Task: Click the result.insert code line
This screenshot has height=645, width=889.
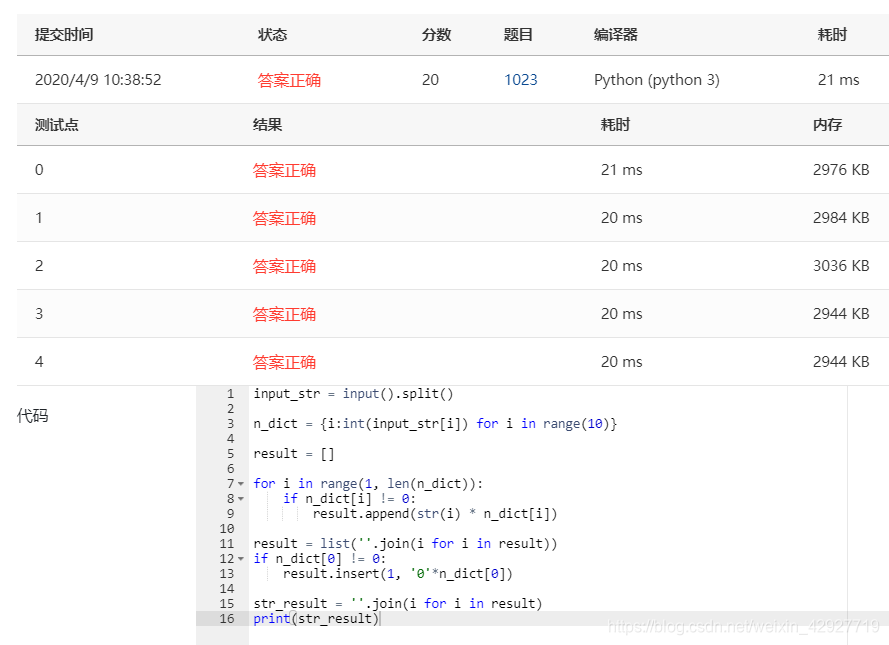Action: (397, 574)
